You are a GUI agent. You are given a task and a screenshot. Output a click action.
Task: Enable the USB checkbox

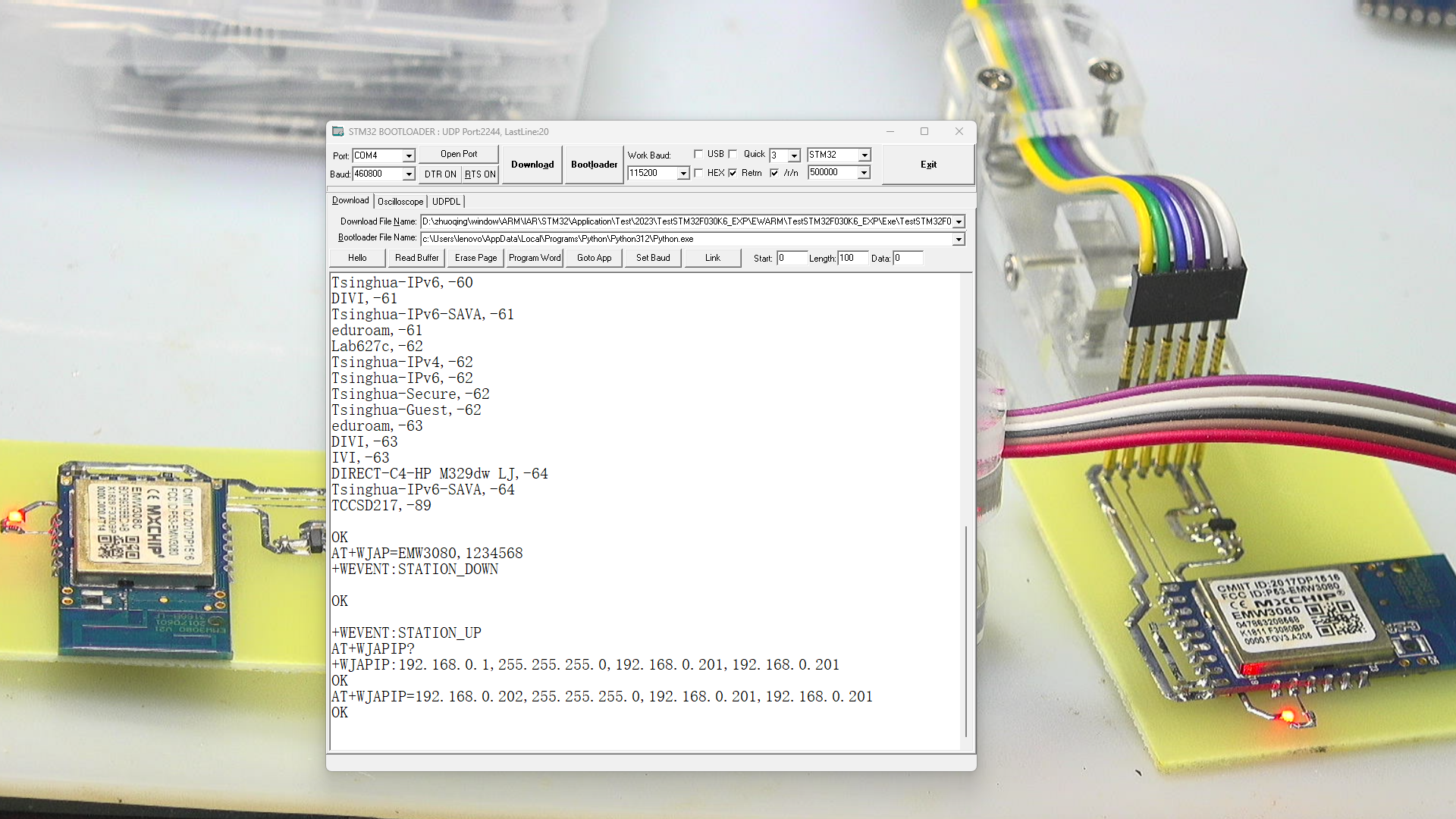[x=699, y=153]
